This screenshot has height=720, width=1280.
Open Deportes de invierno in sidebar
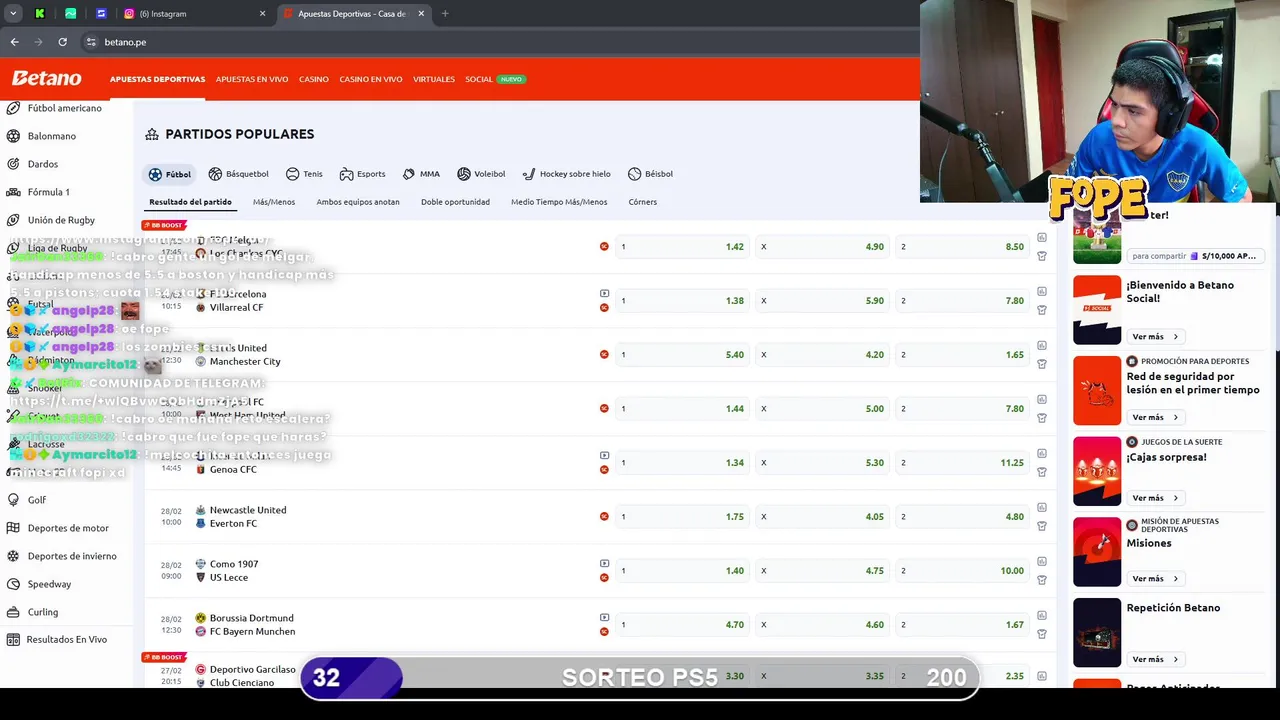click(72, 556)
